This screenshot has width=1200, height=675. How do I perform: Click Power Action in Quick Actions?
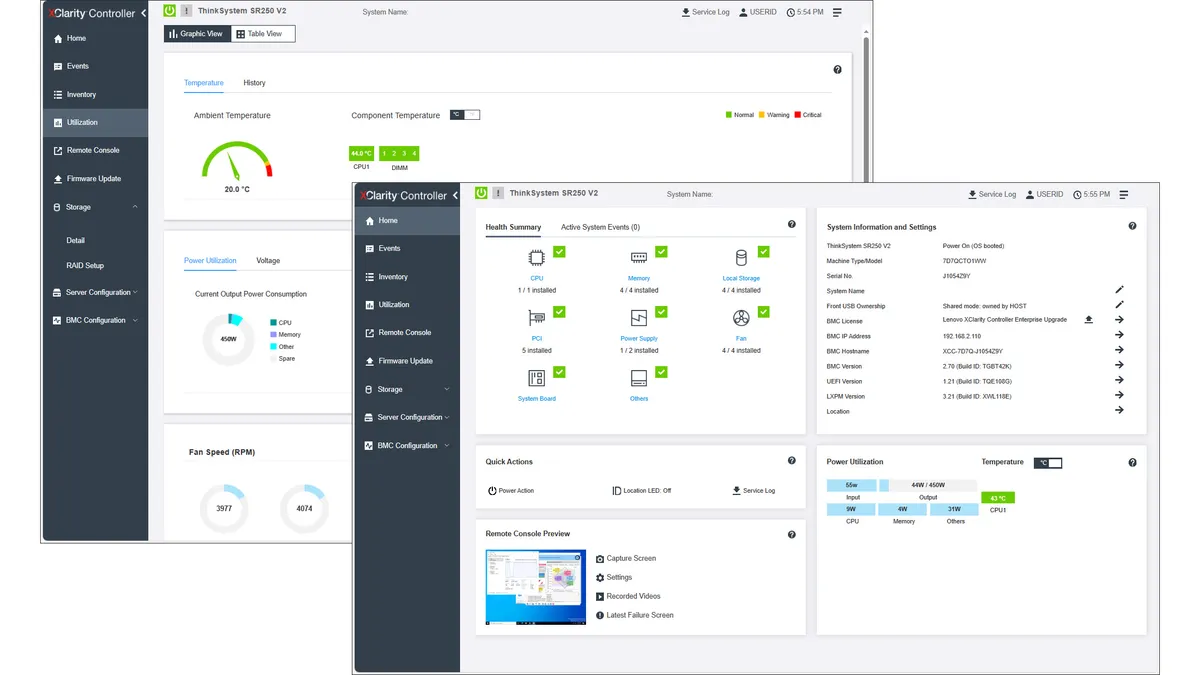[510, 491]
